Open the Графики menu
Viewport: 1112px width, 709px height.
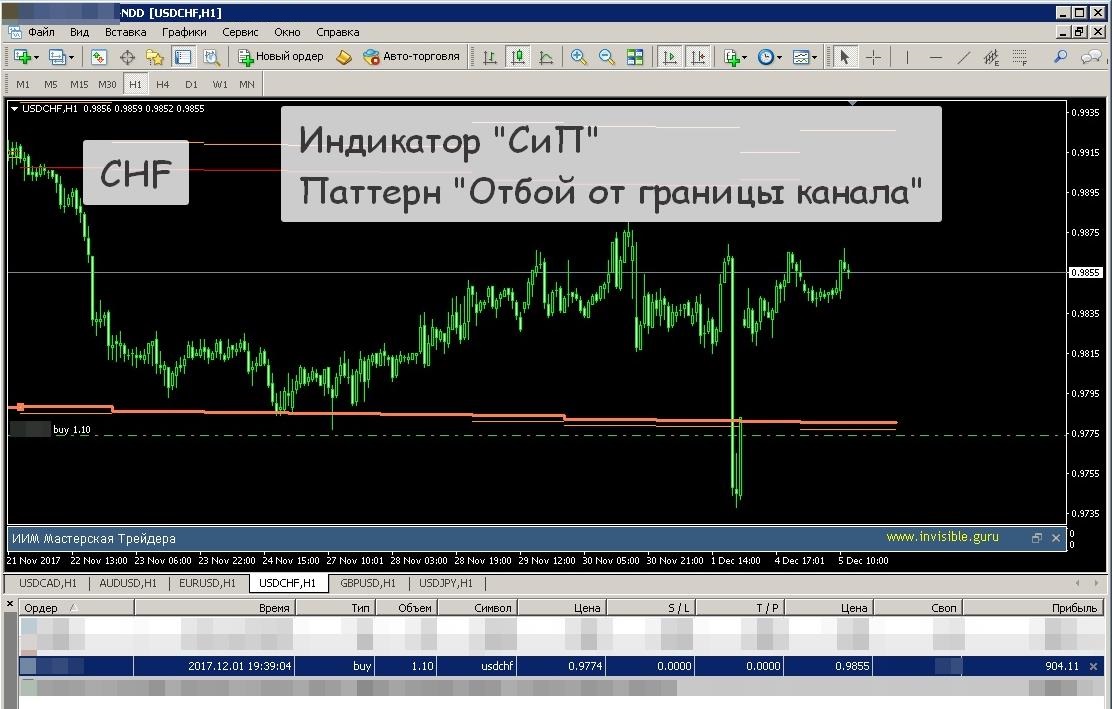coord(184,32)
